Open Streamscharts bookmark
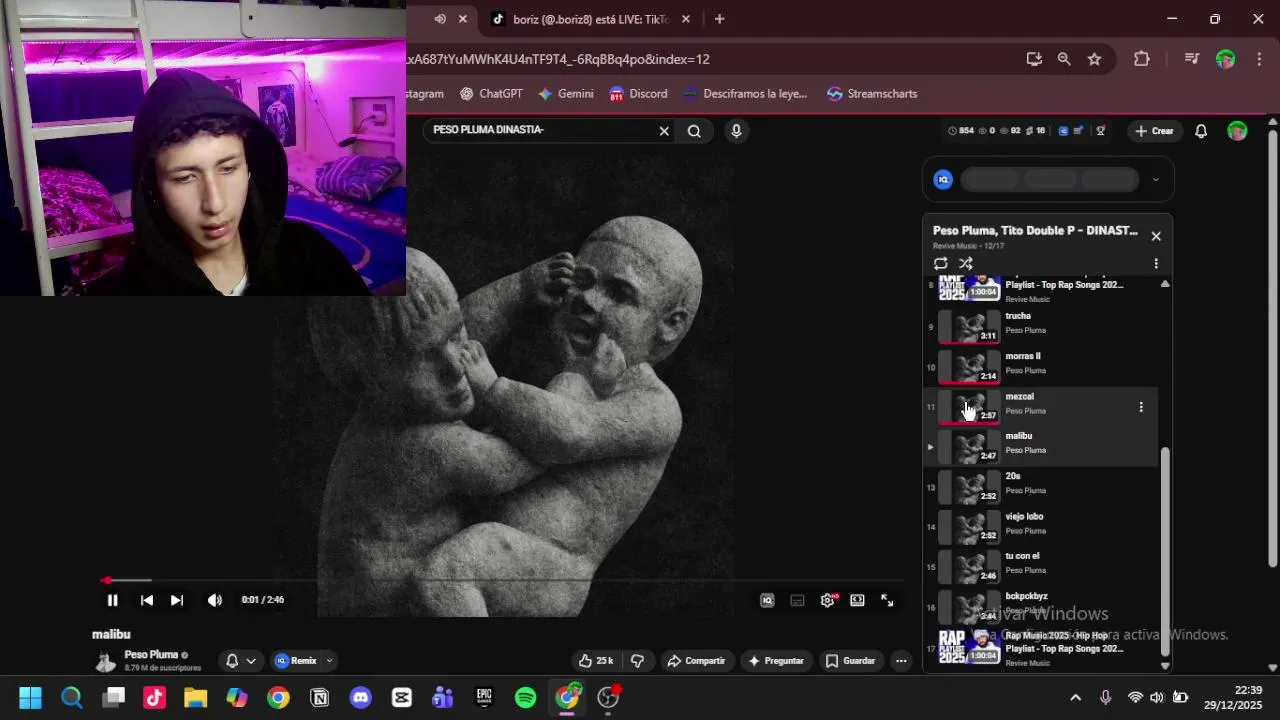 click(x=872, y=94)
